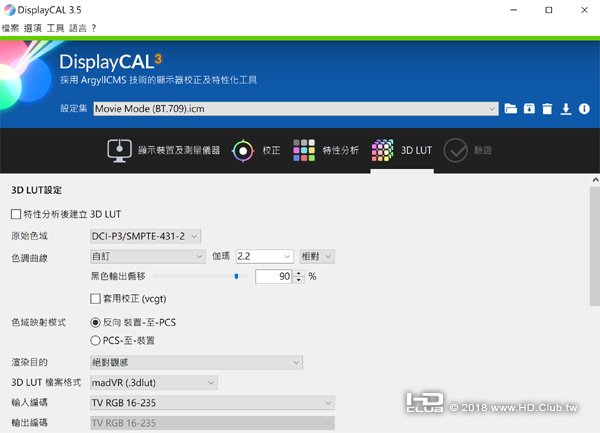The width and height of the screenshot is (600, 433).
Task: Switch to the 3D LUT tab
Action: coord(402,151)
